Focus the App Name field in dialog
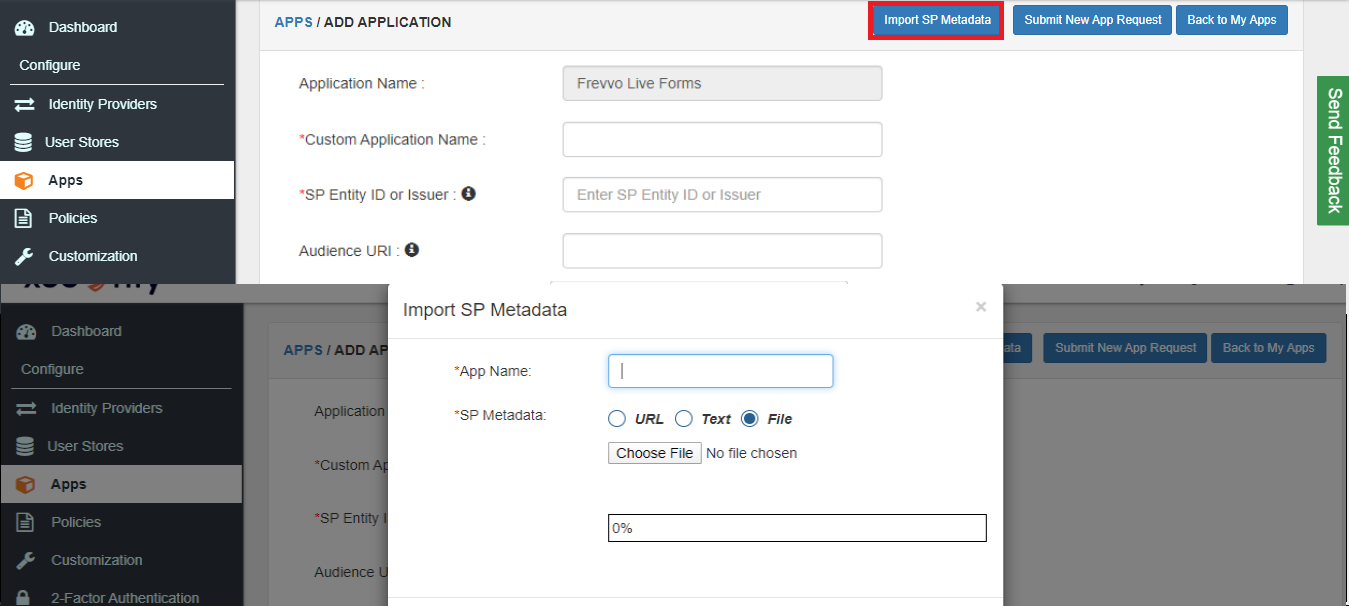The width and height of the screenshot is (1349, 606). (720, 371)
